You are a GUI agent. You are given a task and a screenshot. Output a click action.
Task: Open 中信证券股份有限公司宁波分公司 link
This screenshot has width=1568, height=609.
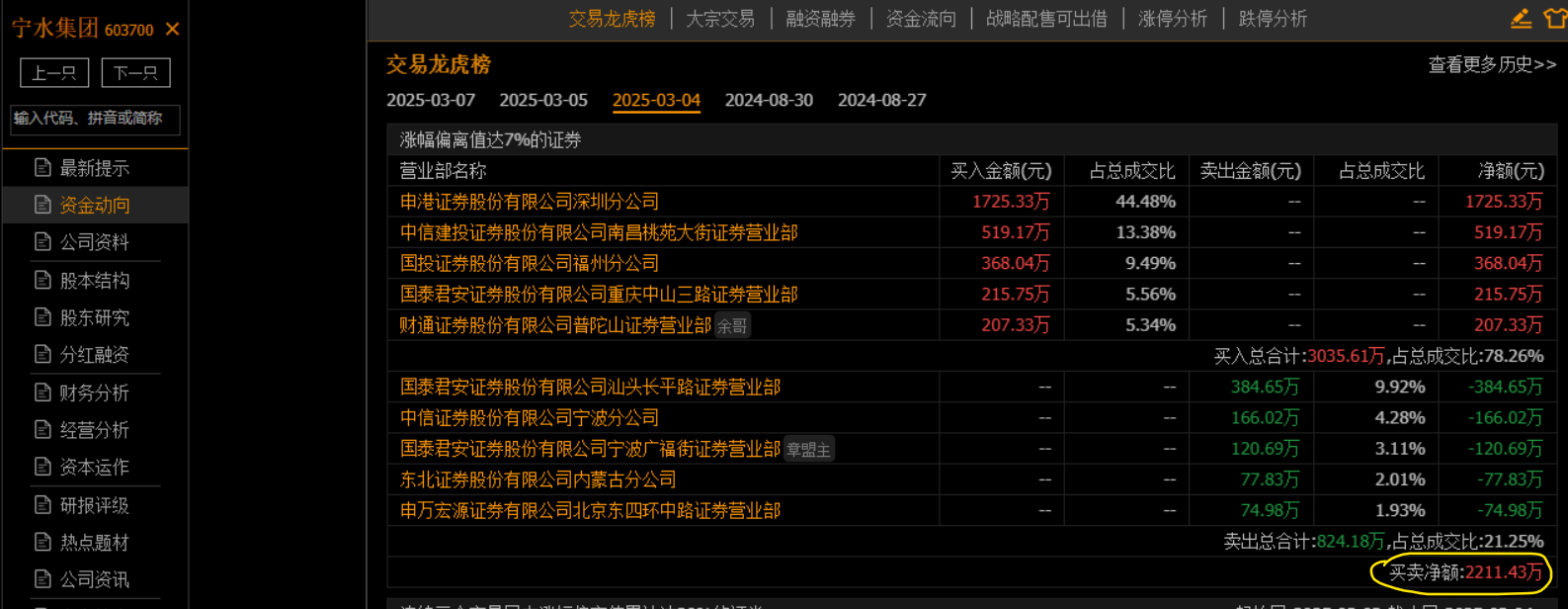coord(530,418)
